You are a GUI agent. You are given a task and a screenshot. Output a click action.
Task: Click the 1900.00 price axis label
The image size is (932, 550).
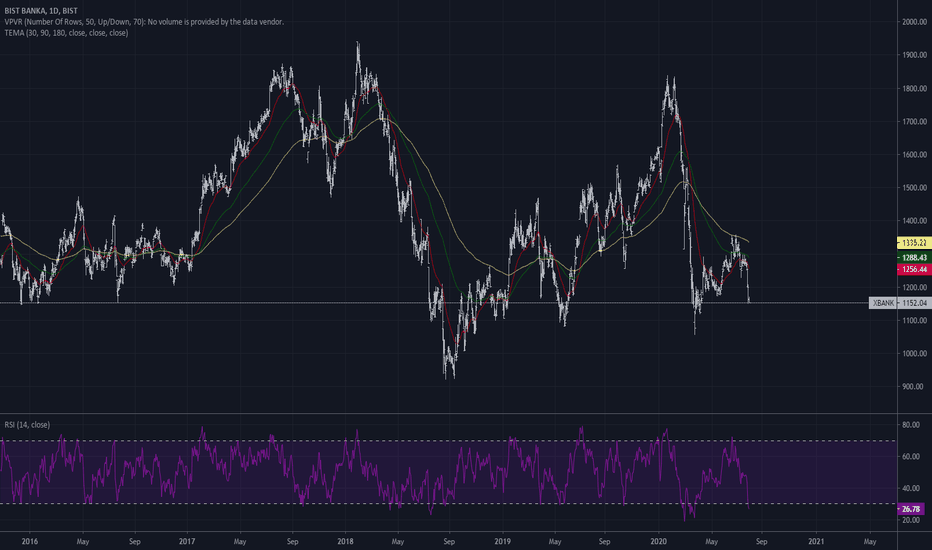tap(914, 55)
